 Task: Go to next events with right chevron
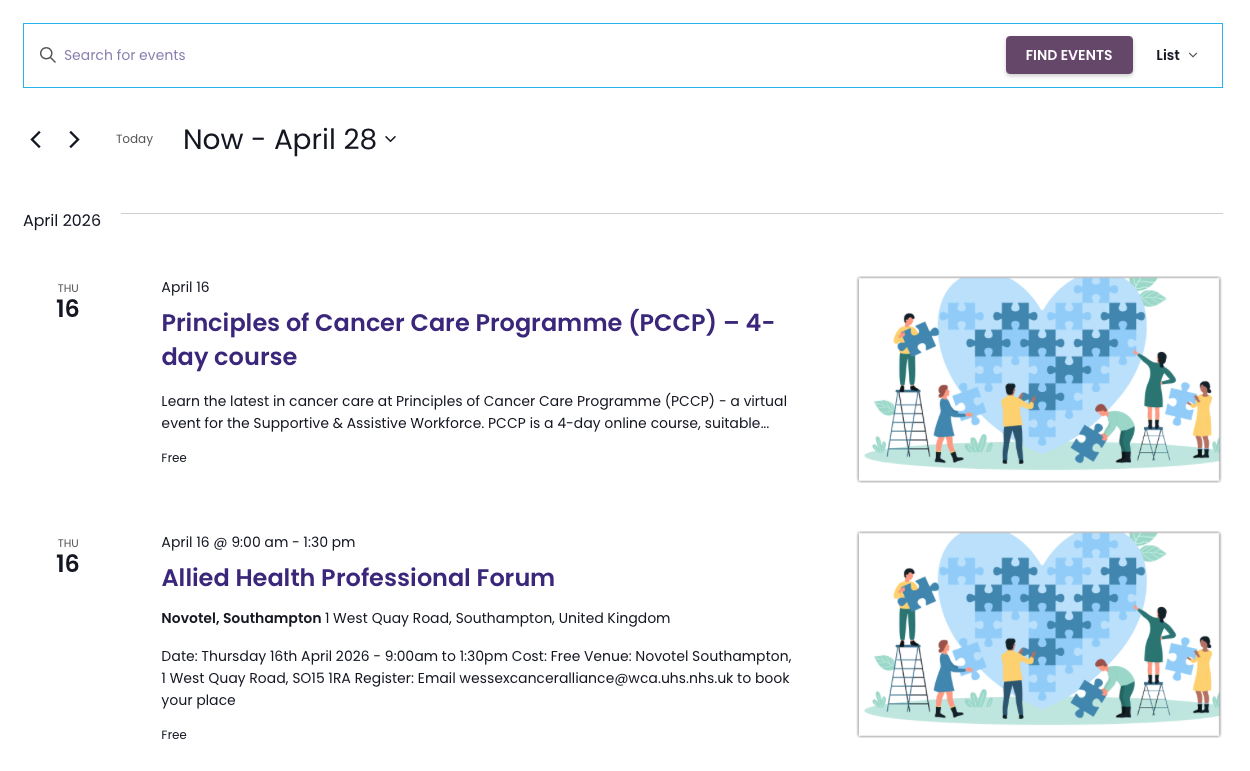point(74,140)
